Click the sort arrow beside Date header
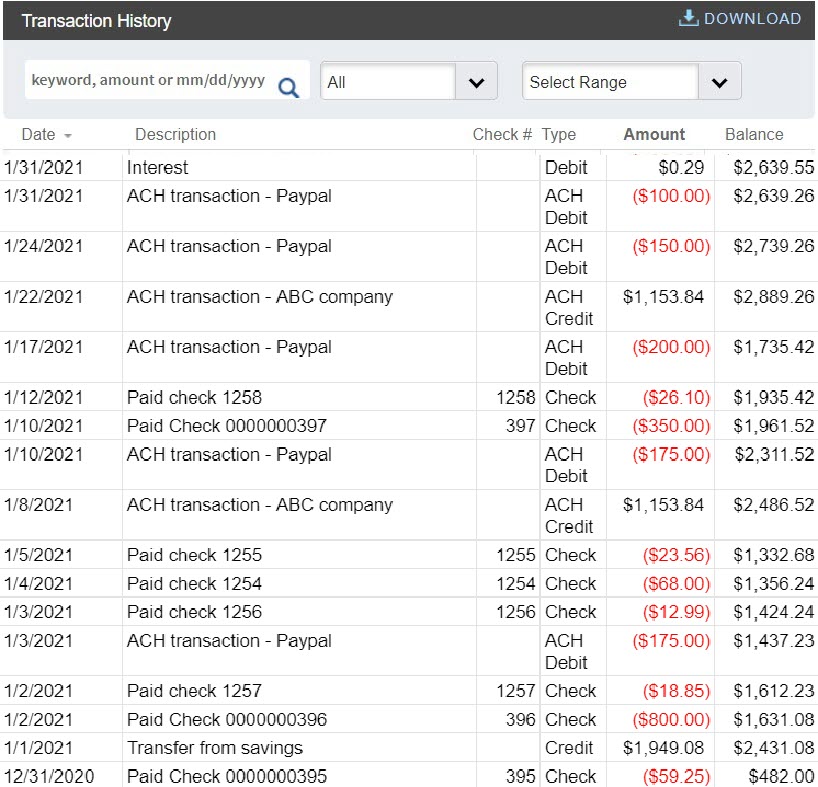 pyautogui.click(x=66, y=135)
